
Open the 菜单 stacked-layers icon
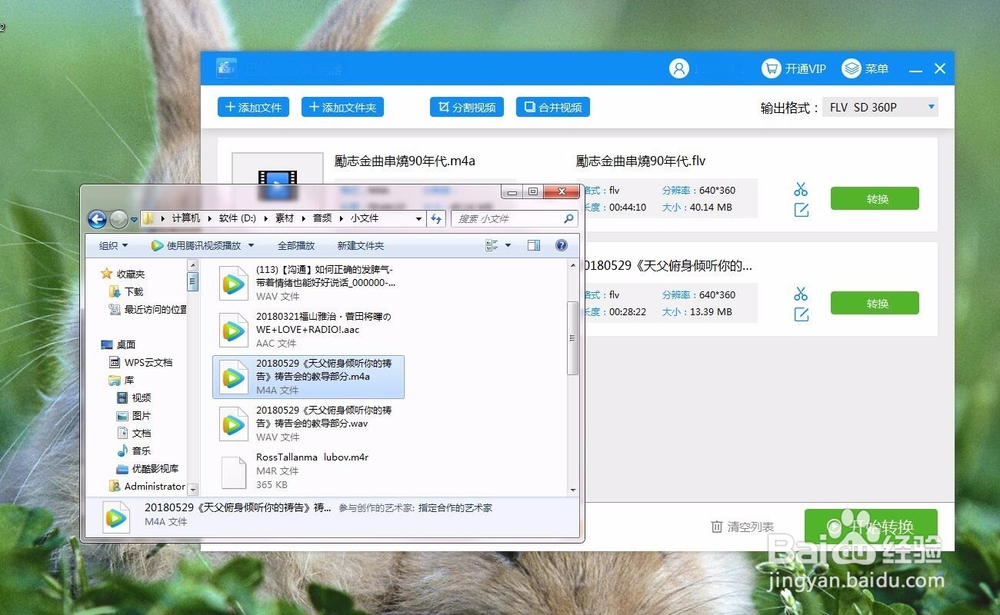point(851,68)
